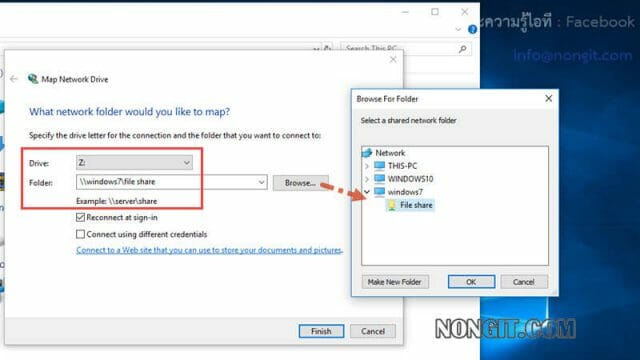Screen dimensions: 640x360
Task: Click the Network root icon in tree
Action: [367, 153]
